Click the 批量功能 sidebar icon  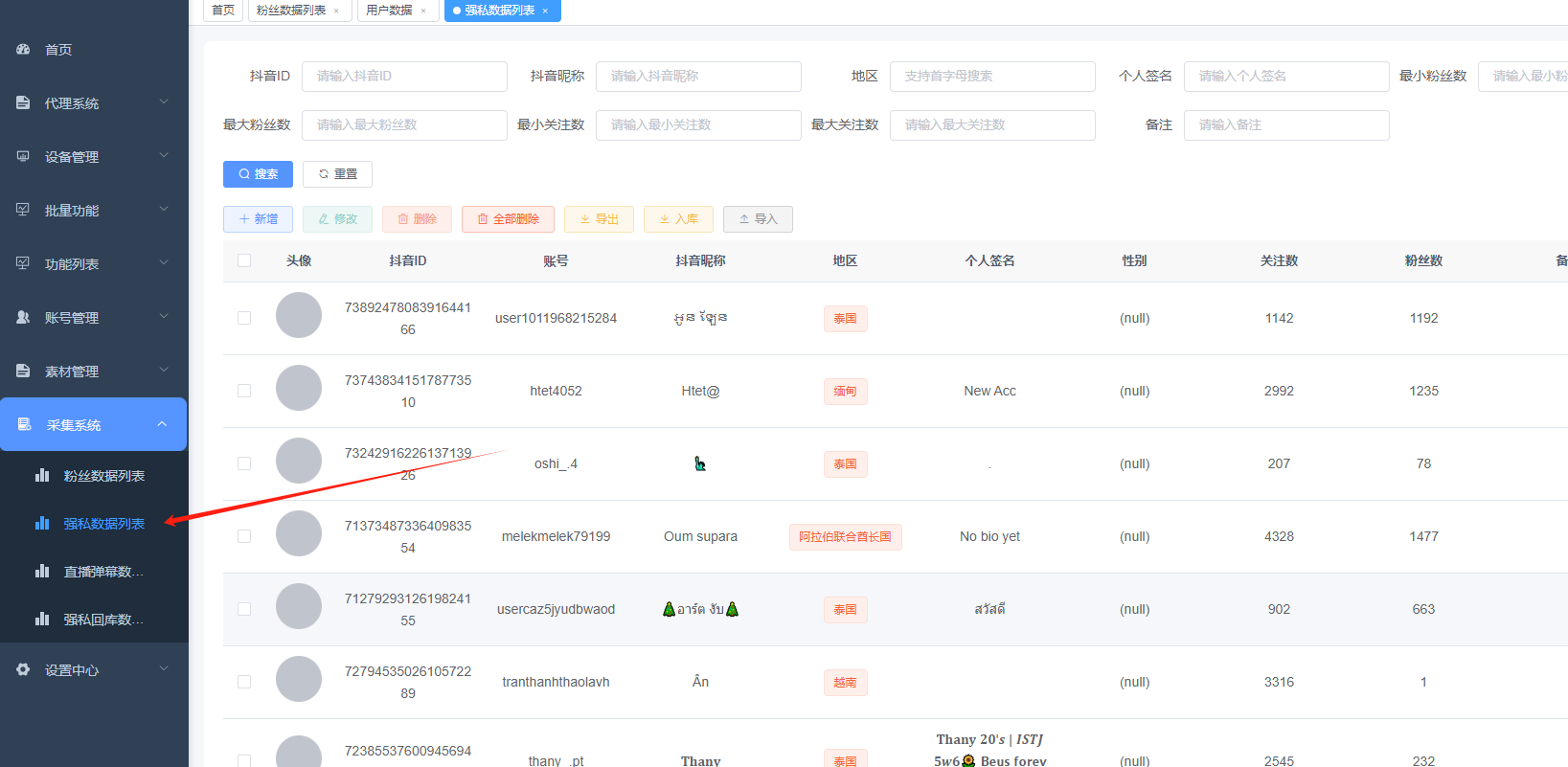click(23, 210)
